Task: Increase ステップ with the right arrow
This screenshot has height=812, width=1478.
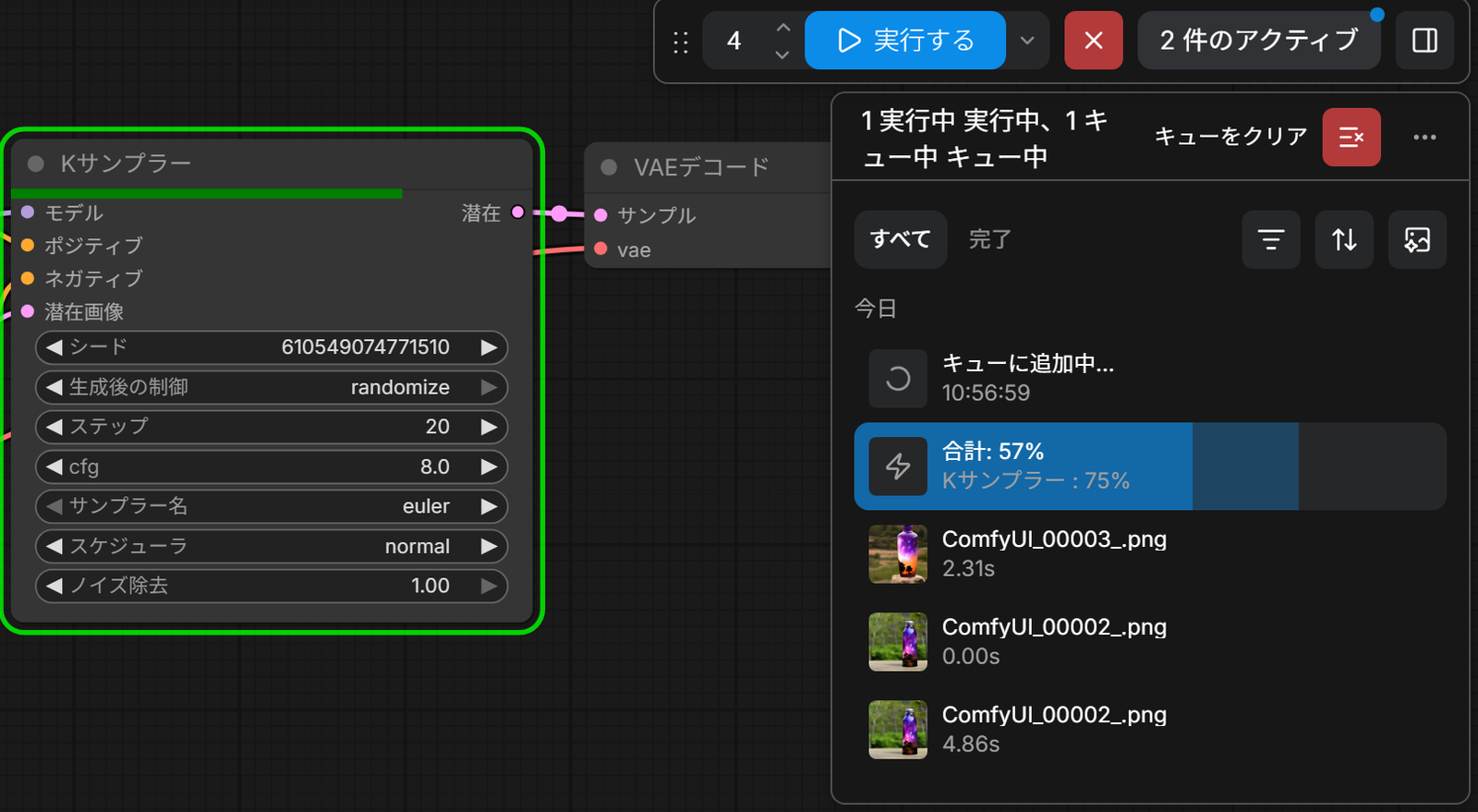Action: [489, 427]
